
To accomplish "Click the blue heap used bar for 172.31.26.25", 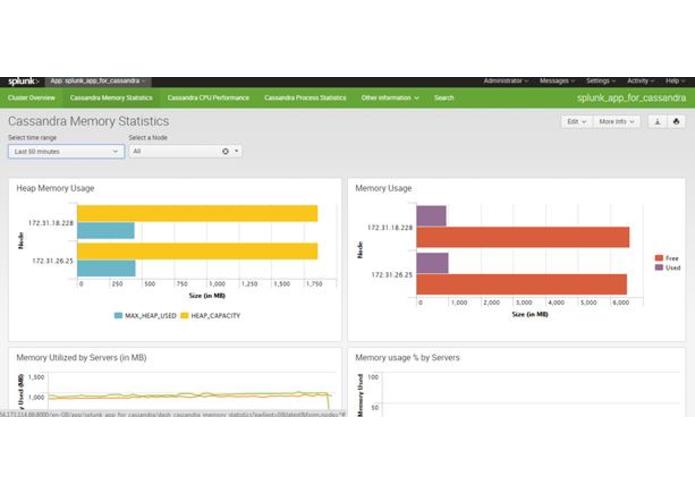I will click(106, 268).
